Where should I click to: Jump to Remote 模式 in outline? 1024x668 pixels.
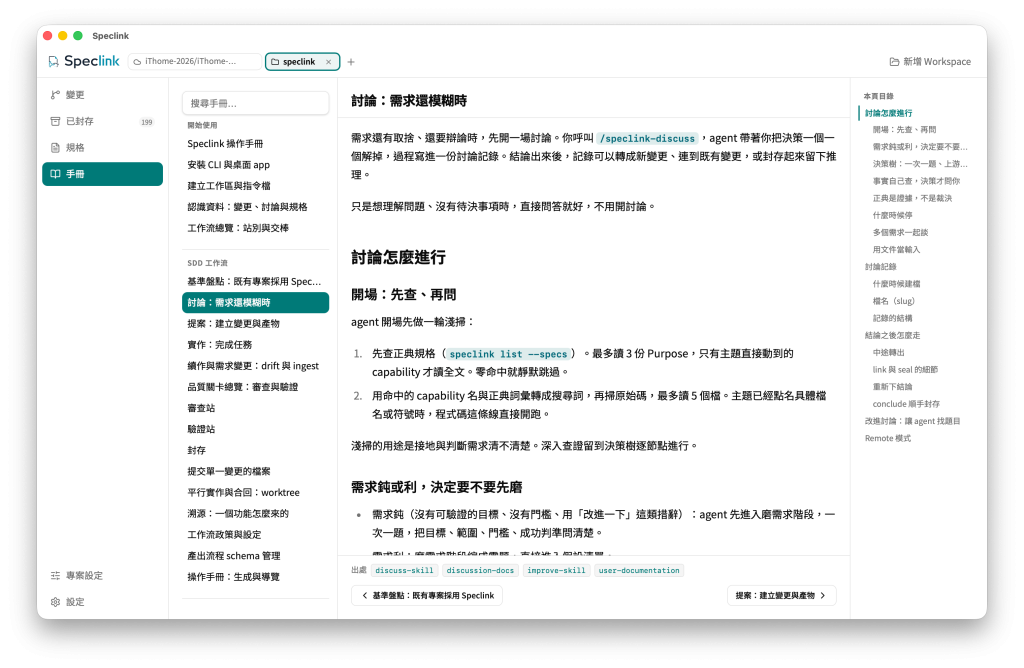pyautogui.click(x=888, y=438)
